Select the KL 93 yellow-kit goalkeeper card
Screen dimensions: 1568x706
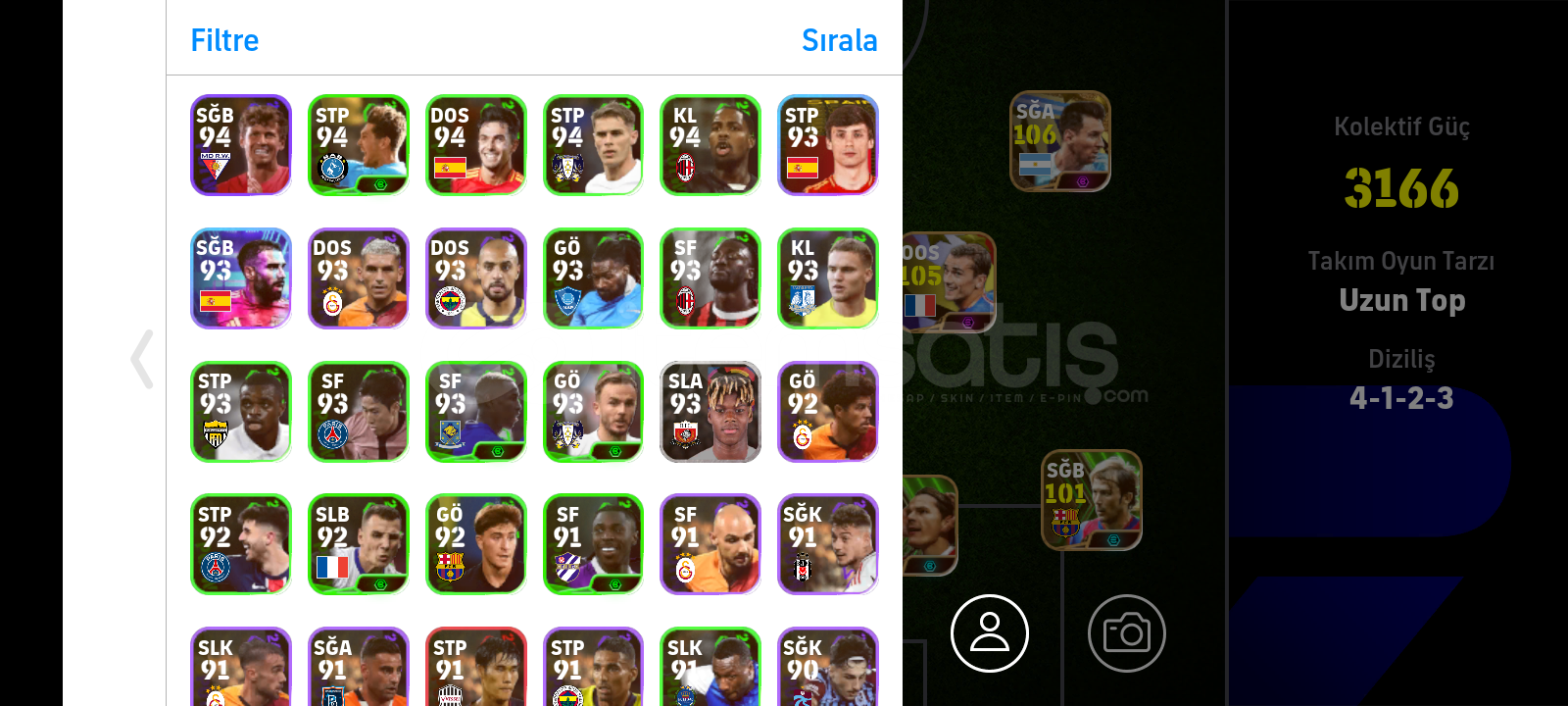828,278
